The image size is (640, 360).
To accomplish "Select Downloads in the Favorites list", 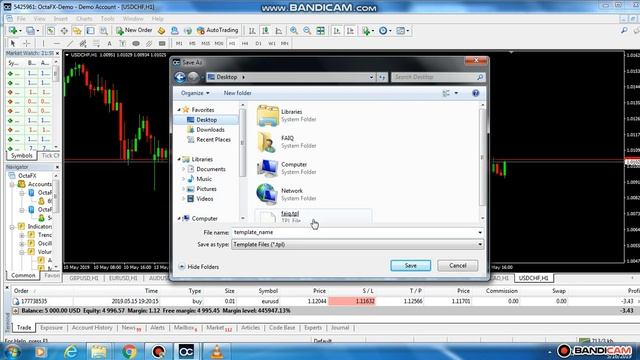I will tap(210, 130).
